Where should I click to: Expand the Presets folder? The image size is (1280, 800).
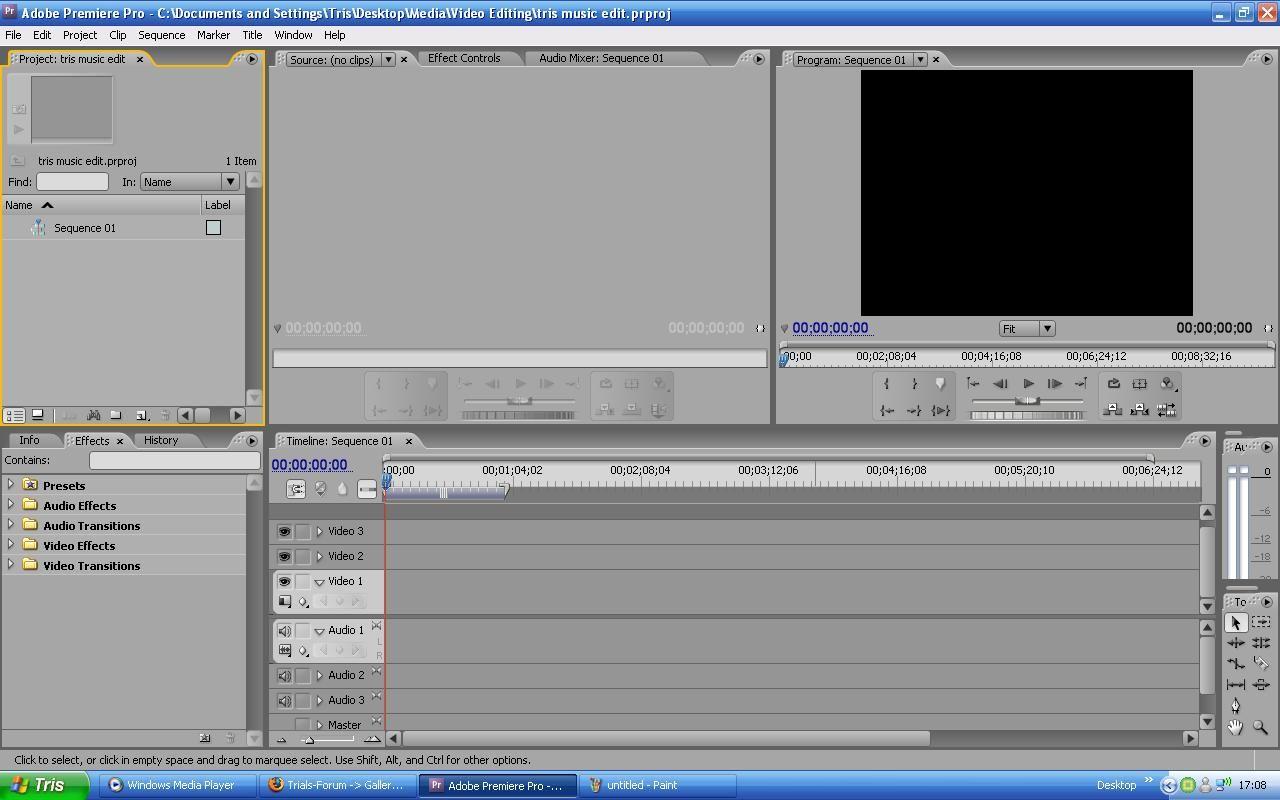tap(11, 485)
